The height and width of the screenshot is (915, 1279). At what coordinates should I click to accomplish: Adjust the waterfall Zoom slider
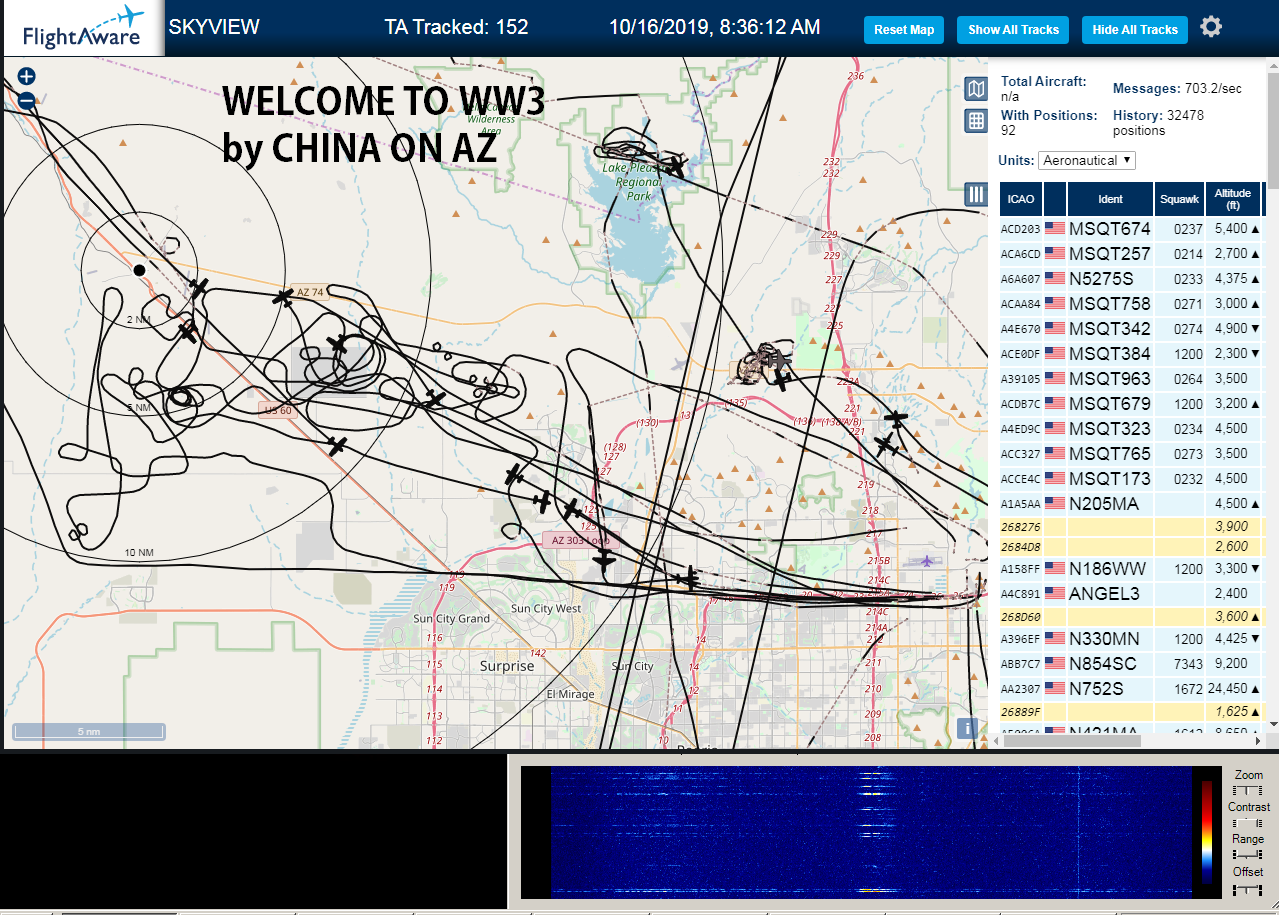click(1248, 790)
